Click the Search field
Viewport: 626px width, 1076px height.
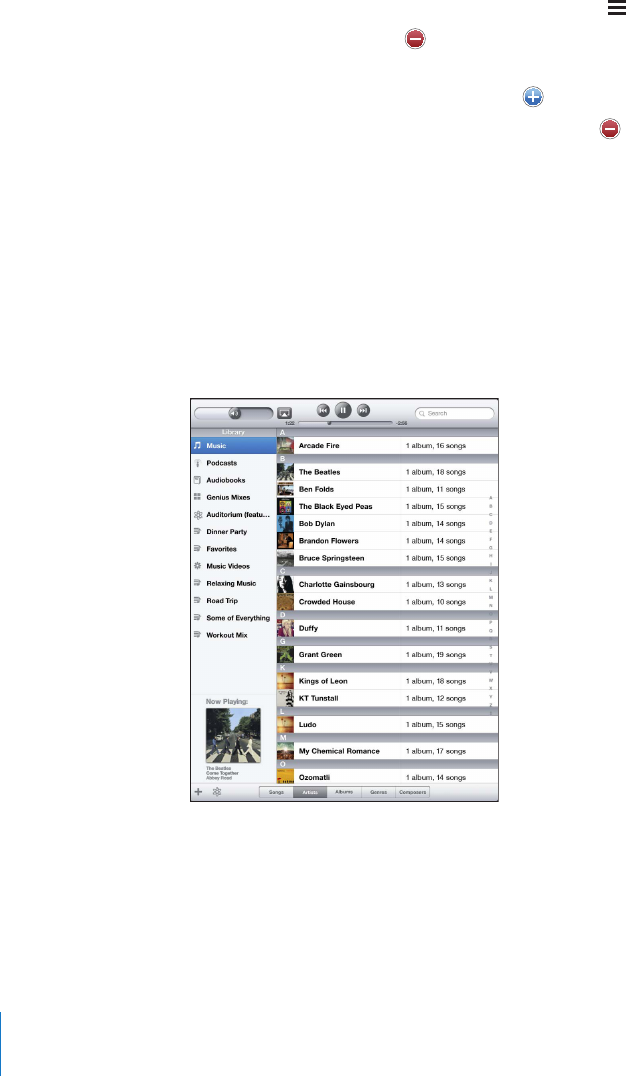click(x=454, y=413)
